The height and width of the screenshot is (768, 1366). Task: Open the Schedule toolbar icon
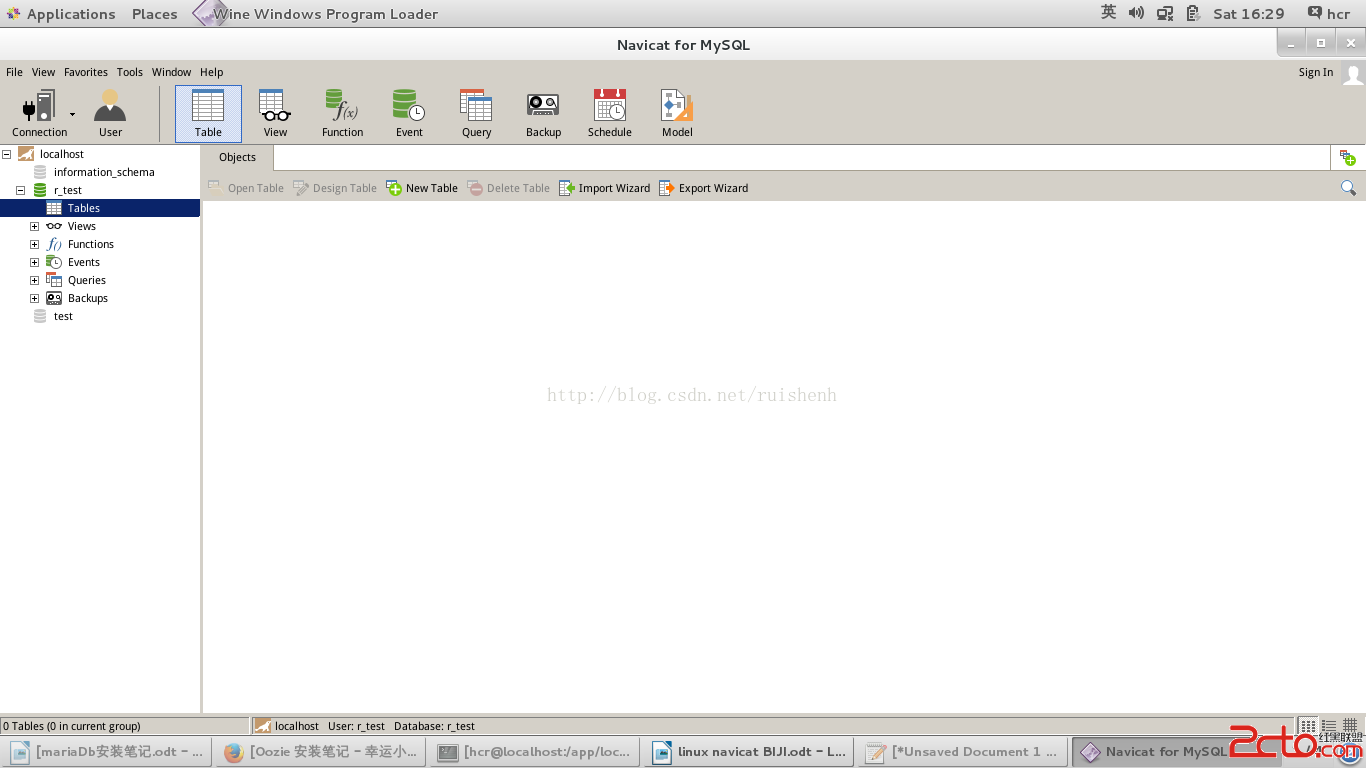pos(610,113)
